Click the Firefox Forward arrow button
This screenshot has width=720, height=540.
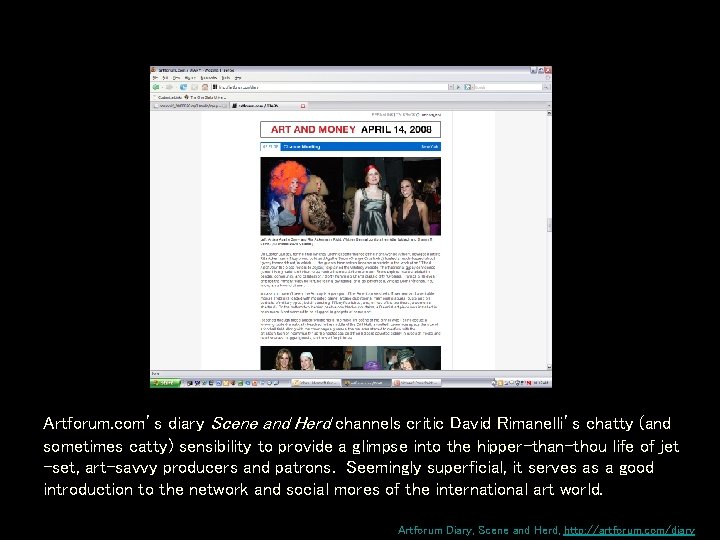click(169, 87)
